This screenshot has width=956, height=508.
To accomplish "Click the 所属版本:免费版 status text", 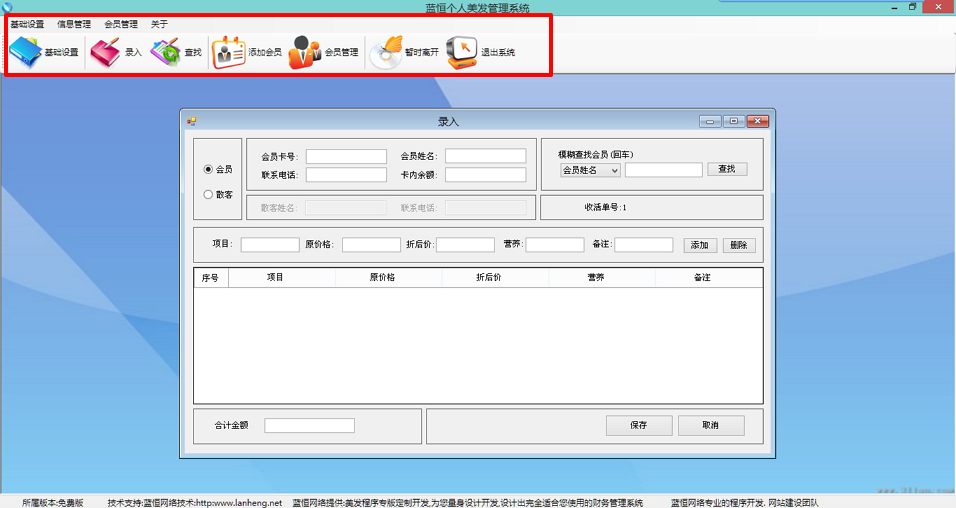I will pyautogui.click(x=52, y=503).
